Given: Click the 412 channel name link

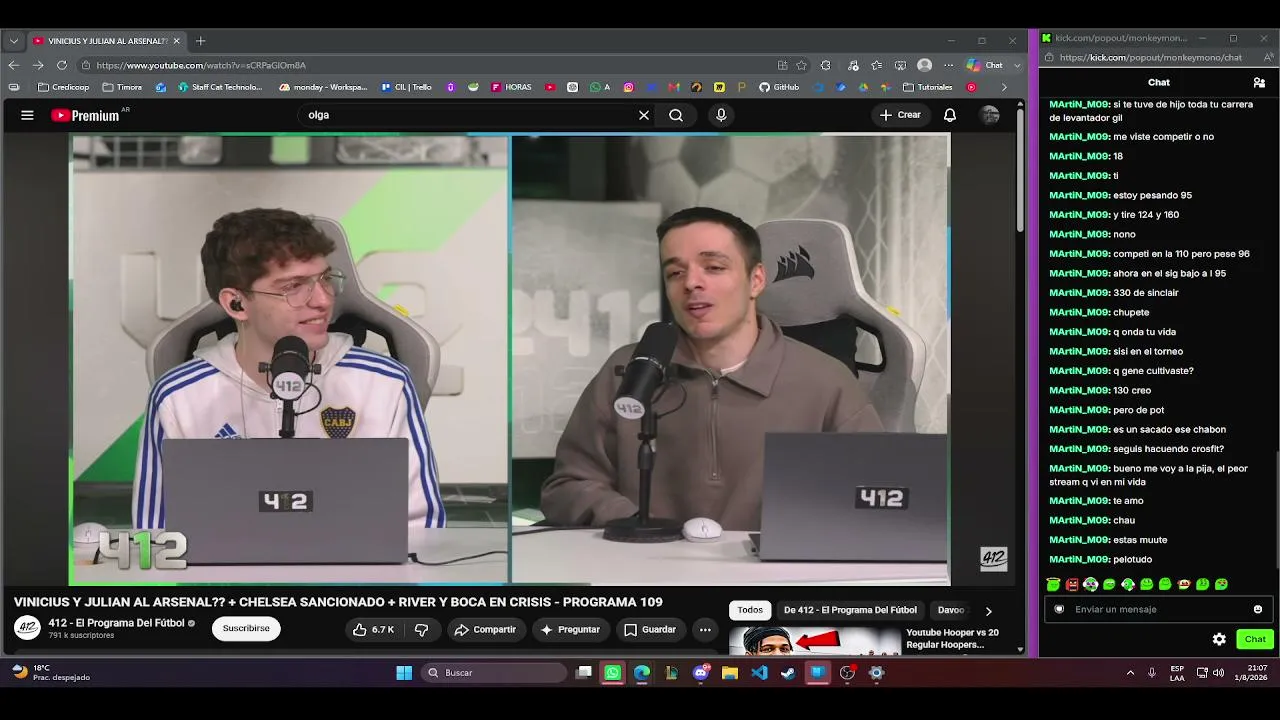Looking at the screenshot, I should 116,623.
